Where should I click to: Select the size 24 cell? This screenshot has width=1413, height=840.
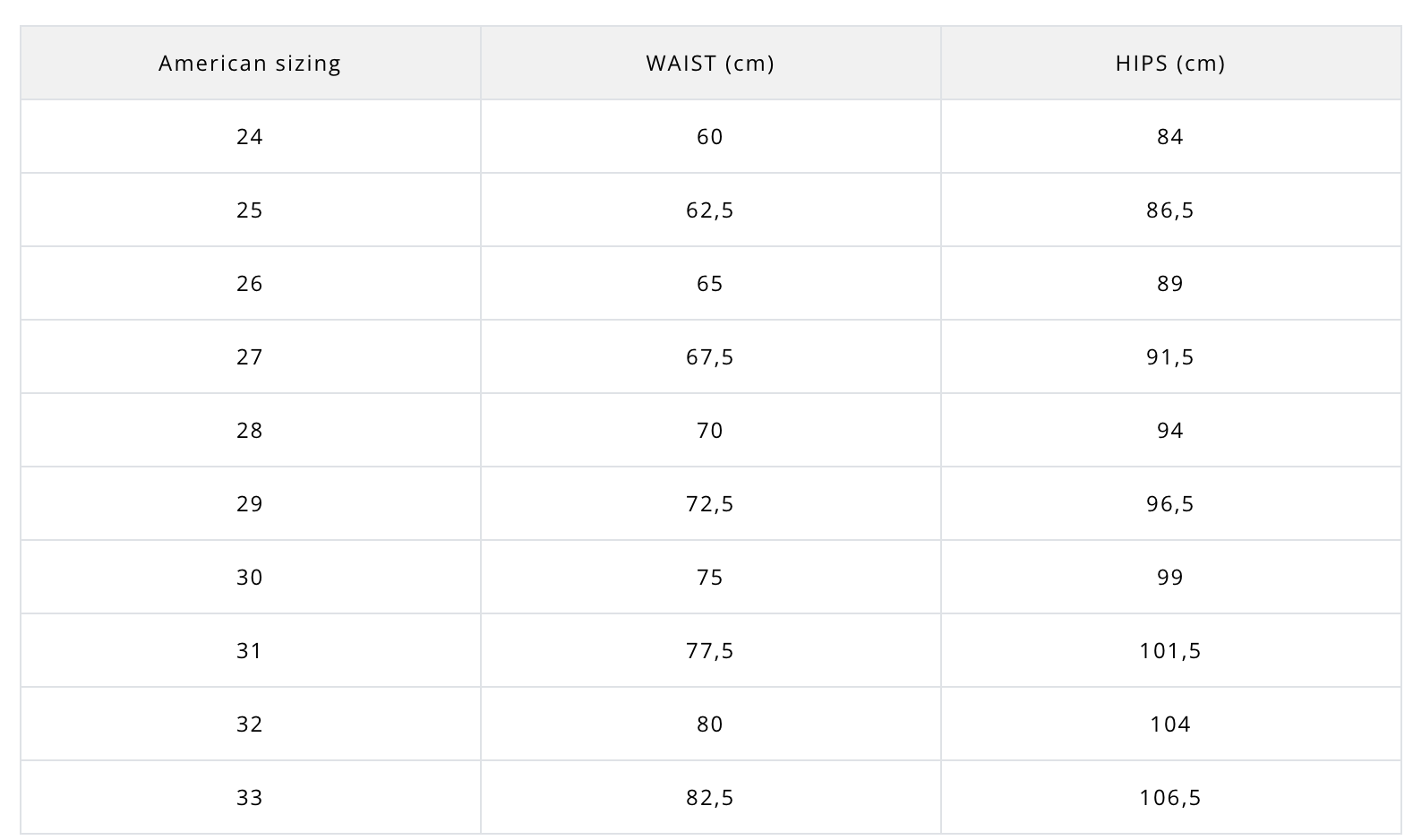pos(250,136)
